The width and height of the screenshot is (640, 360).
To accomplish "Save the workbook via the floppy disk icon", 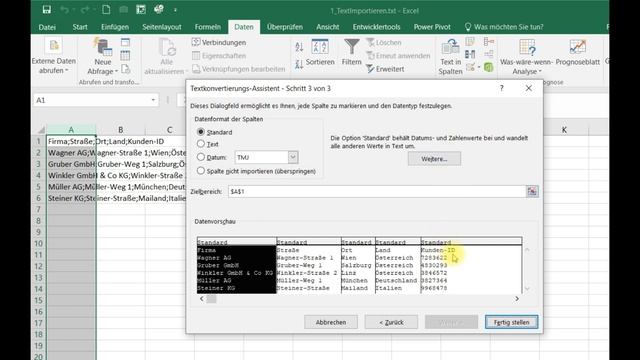I will click(x=47, y=10).
